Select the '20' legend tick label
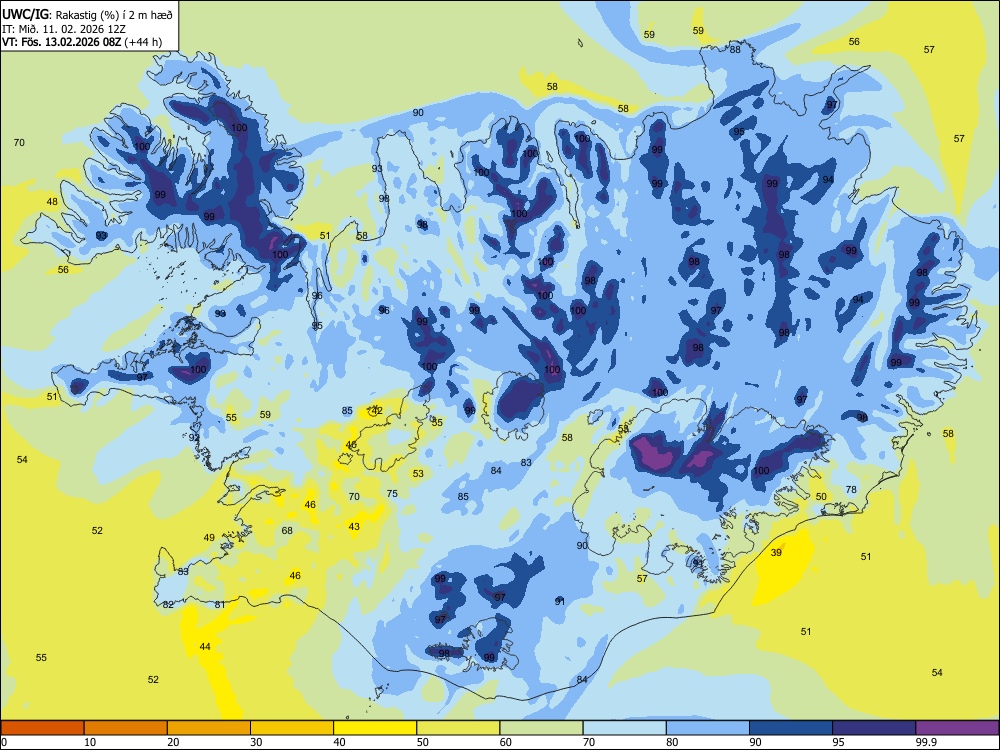Image resolution: width=1000 pixels, height=750 pixels. point(173,742)
